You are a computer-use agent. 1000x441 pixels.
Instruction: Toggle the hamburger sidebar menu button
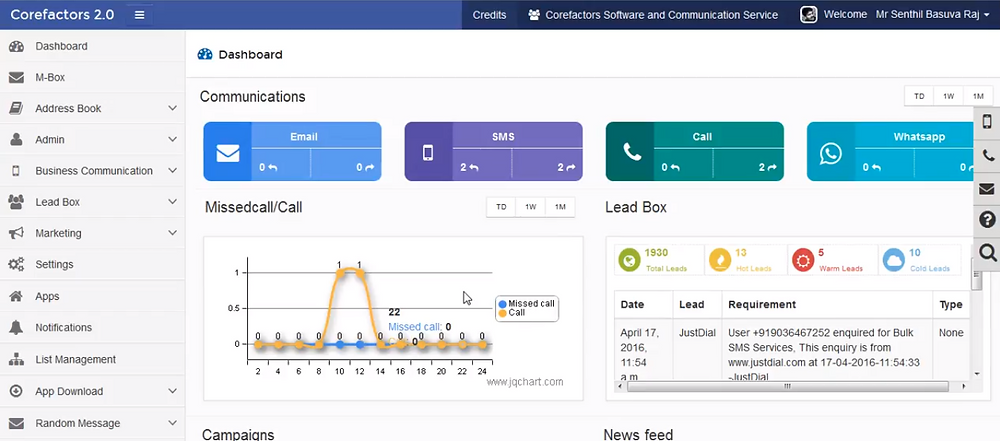coord(140,15)
